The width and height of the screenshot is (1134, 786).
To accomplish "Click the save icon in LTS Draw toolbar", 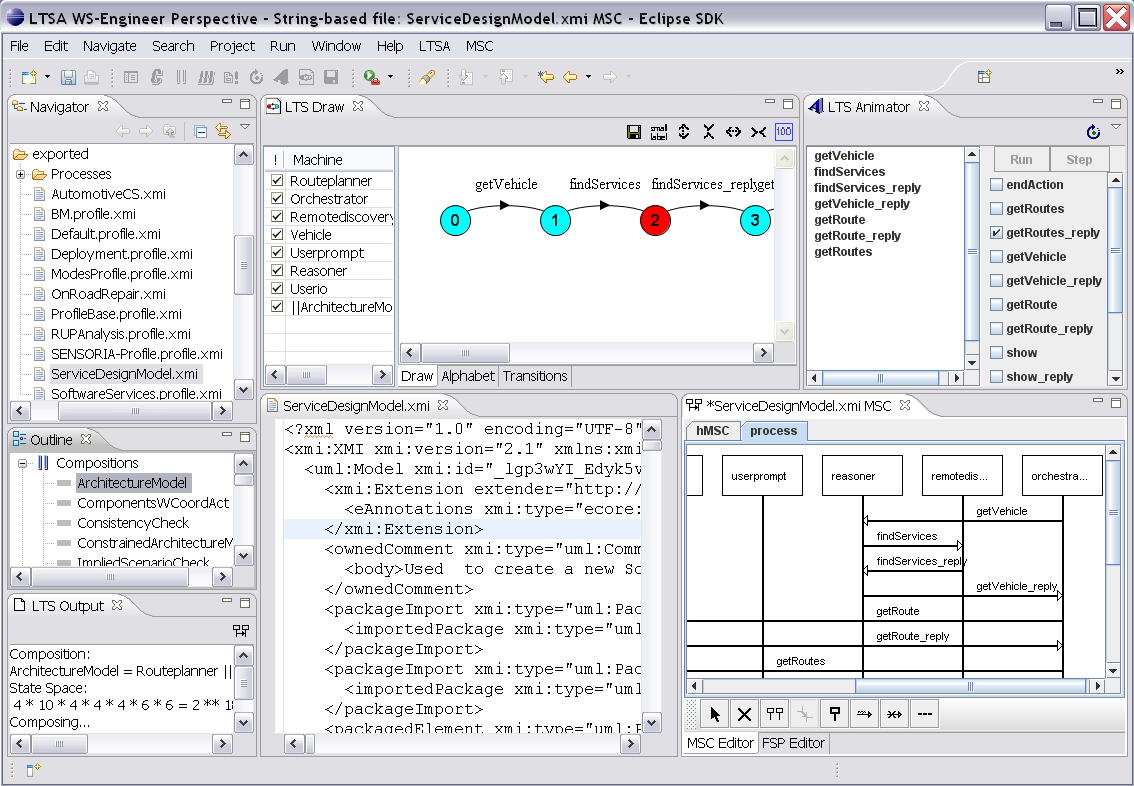I will pyautogui.click(x=633, y=132).
